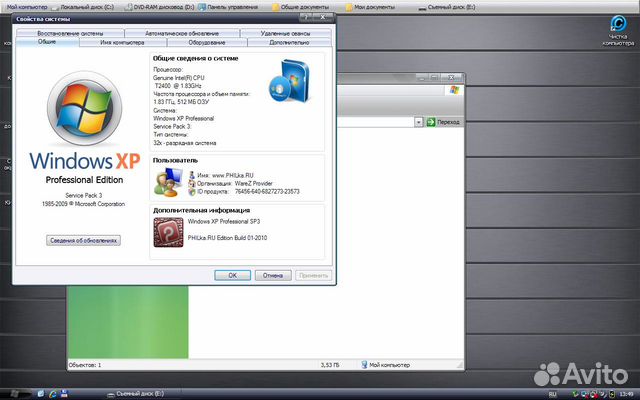Click the Мой компьютер status bar entry
Viewport: 640px width, 400px height.
point(386,365)
